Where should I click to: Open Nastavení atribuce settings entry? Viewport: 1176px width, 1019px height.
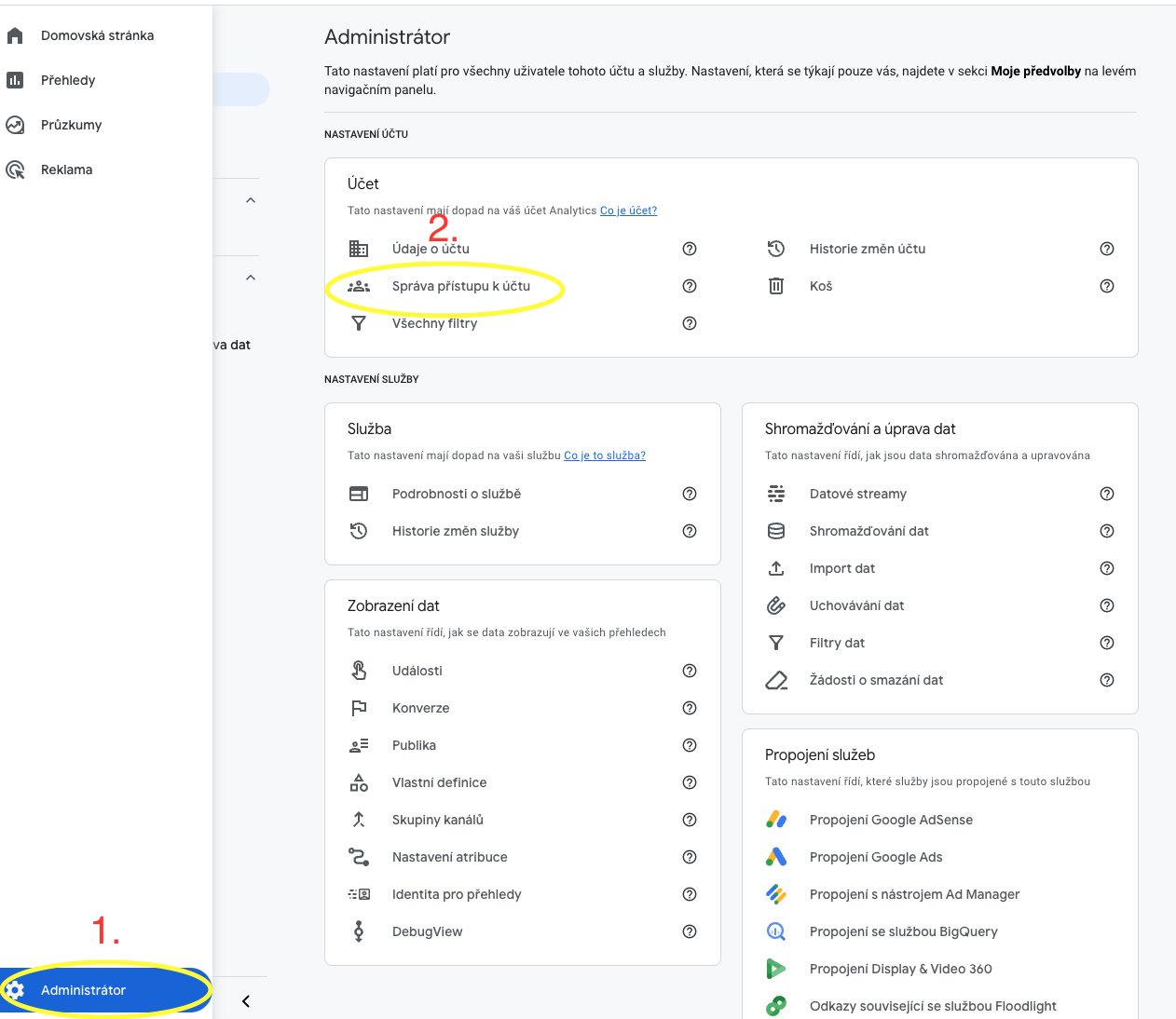pos(450,857)
